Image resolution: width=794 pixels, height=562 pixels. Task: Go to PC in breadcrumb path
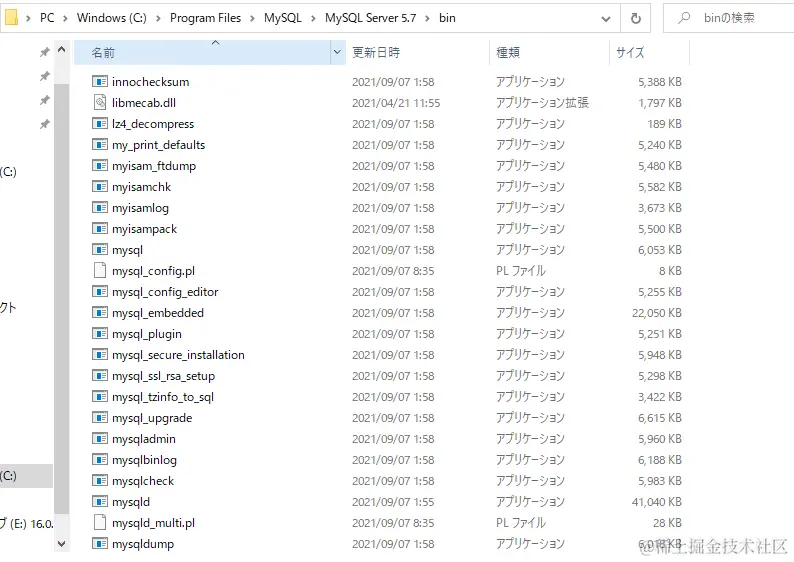[47, 18]
